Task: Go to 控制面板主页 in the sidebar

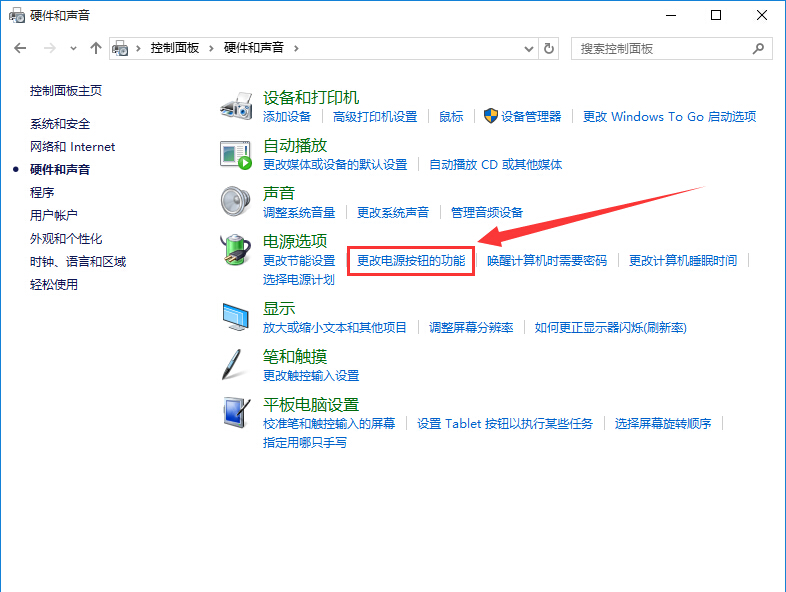Action: (x=66, y=91)
